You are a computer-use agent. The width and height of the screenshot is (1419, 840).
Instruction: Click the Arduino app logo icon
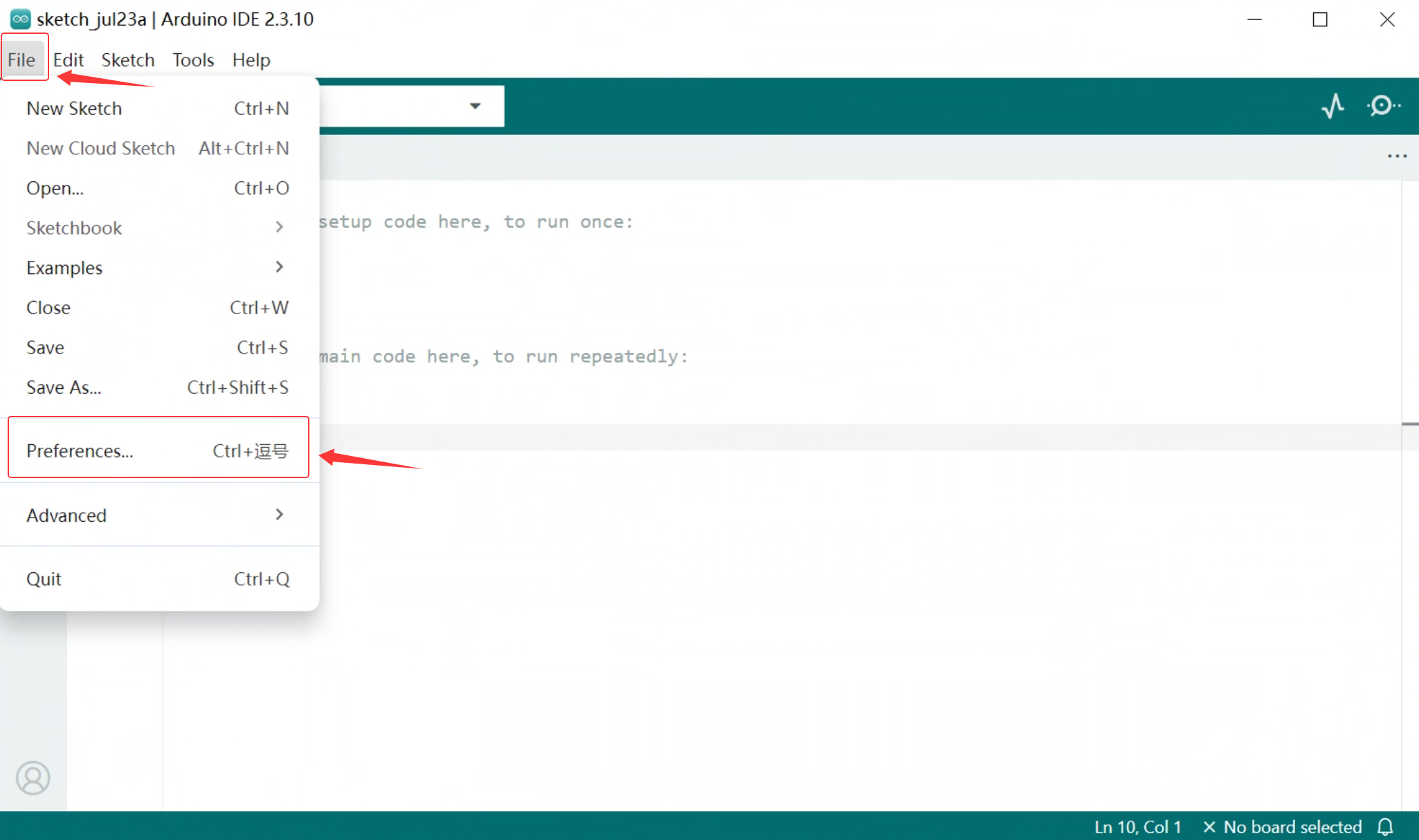[x=20, y=19]
